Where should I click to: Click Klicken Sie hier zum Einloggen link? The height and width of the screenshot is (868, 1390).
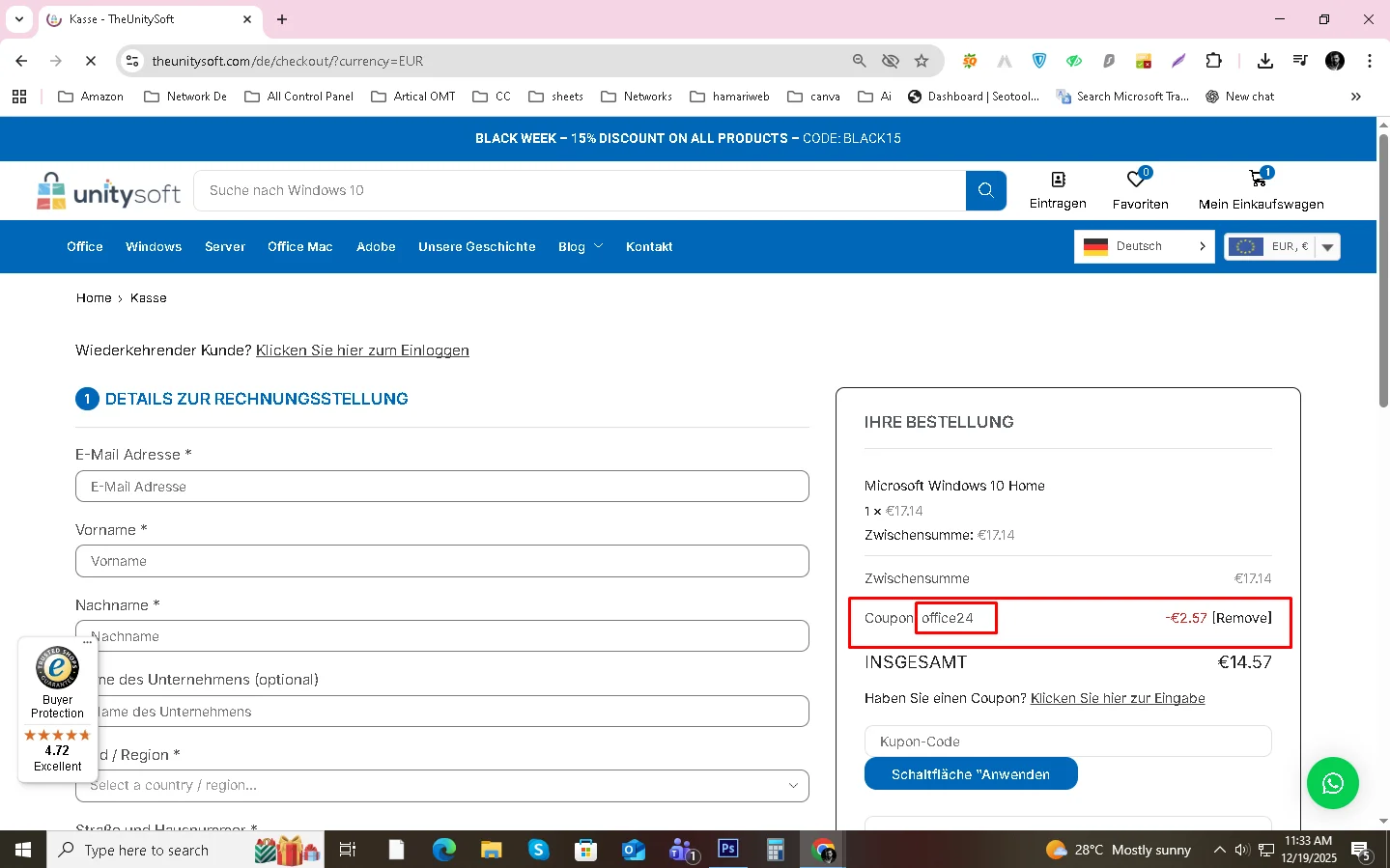point(362,350)
